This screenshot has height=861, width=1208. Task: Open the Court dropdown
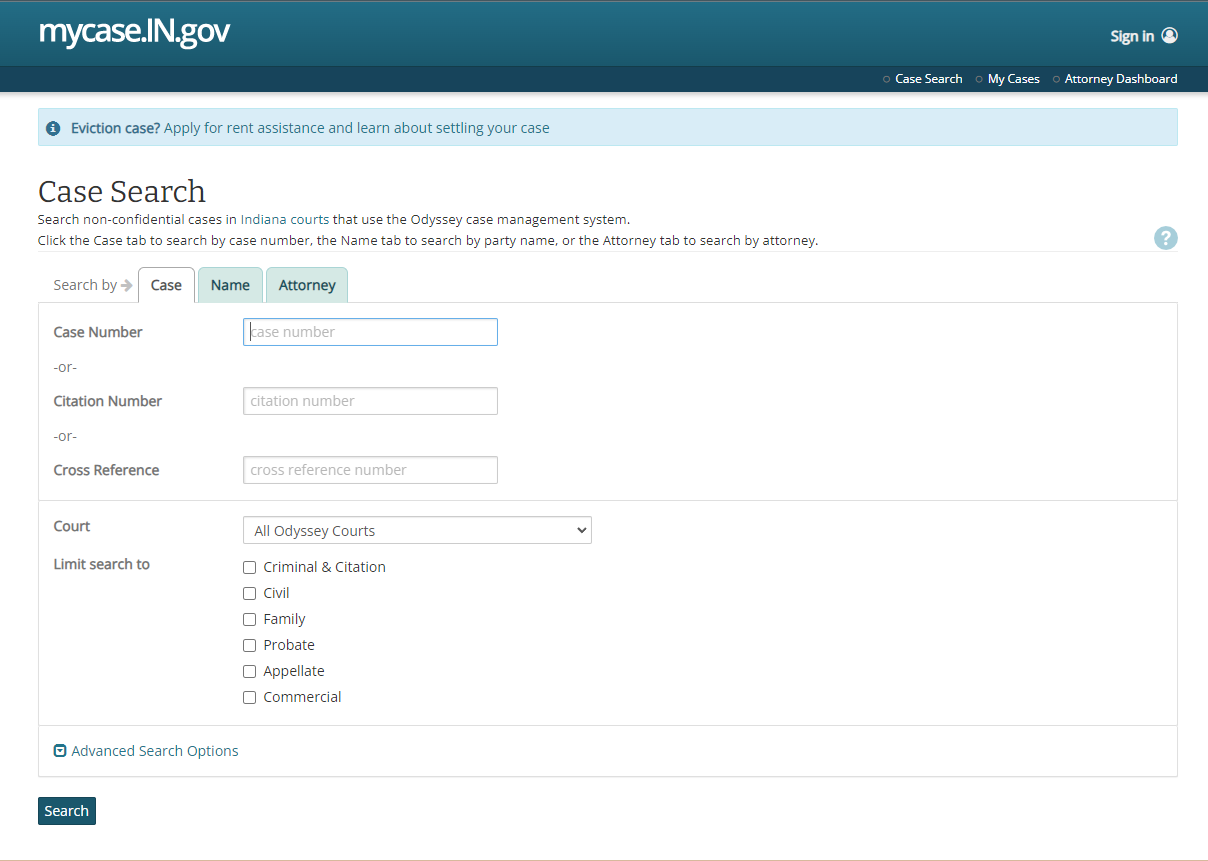click(417, 530)
